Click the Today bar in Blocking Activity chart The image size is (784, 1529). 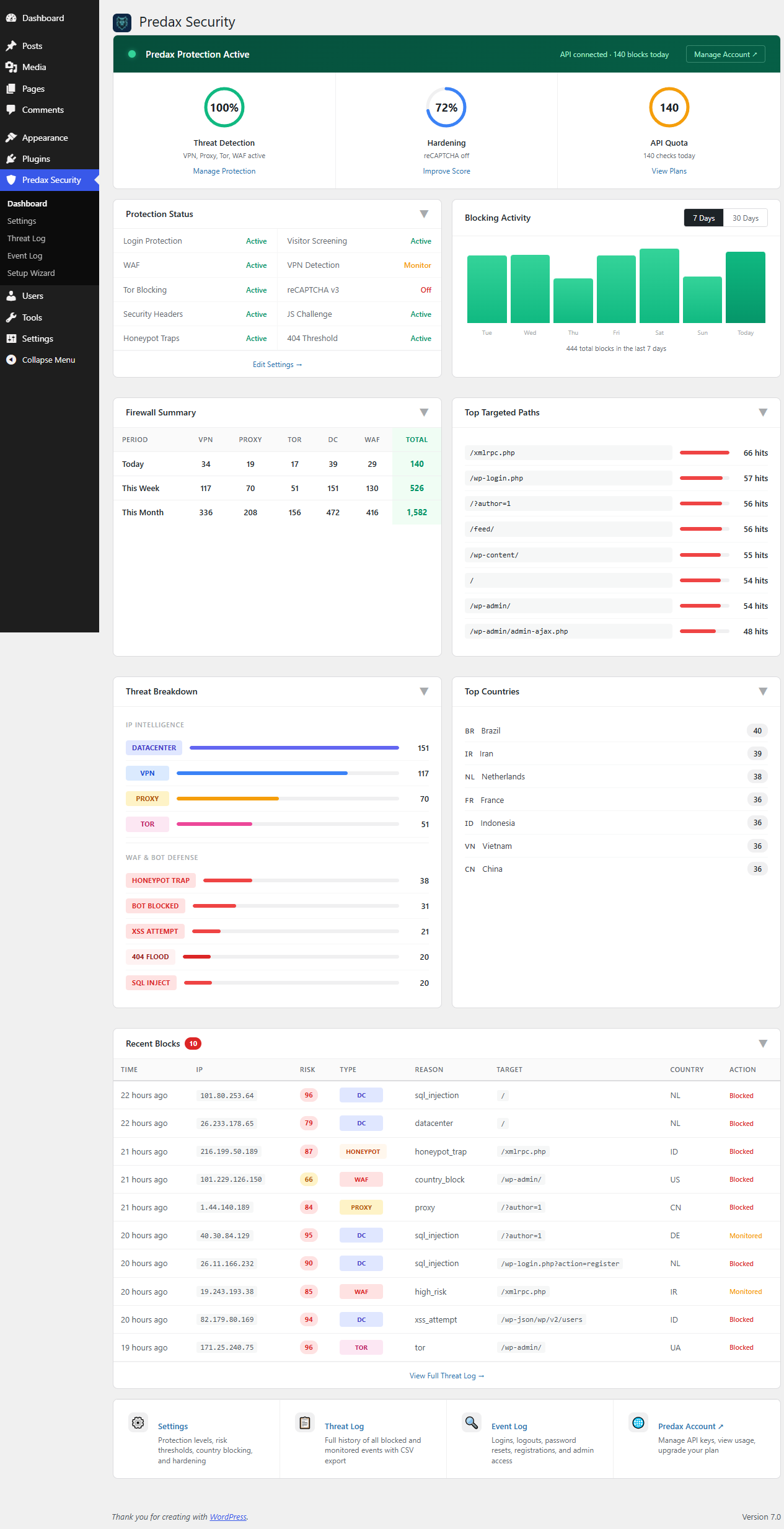[x=746, y=287]
